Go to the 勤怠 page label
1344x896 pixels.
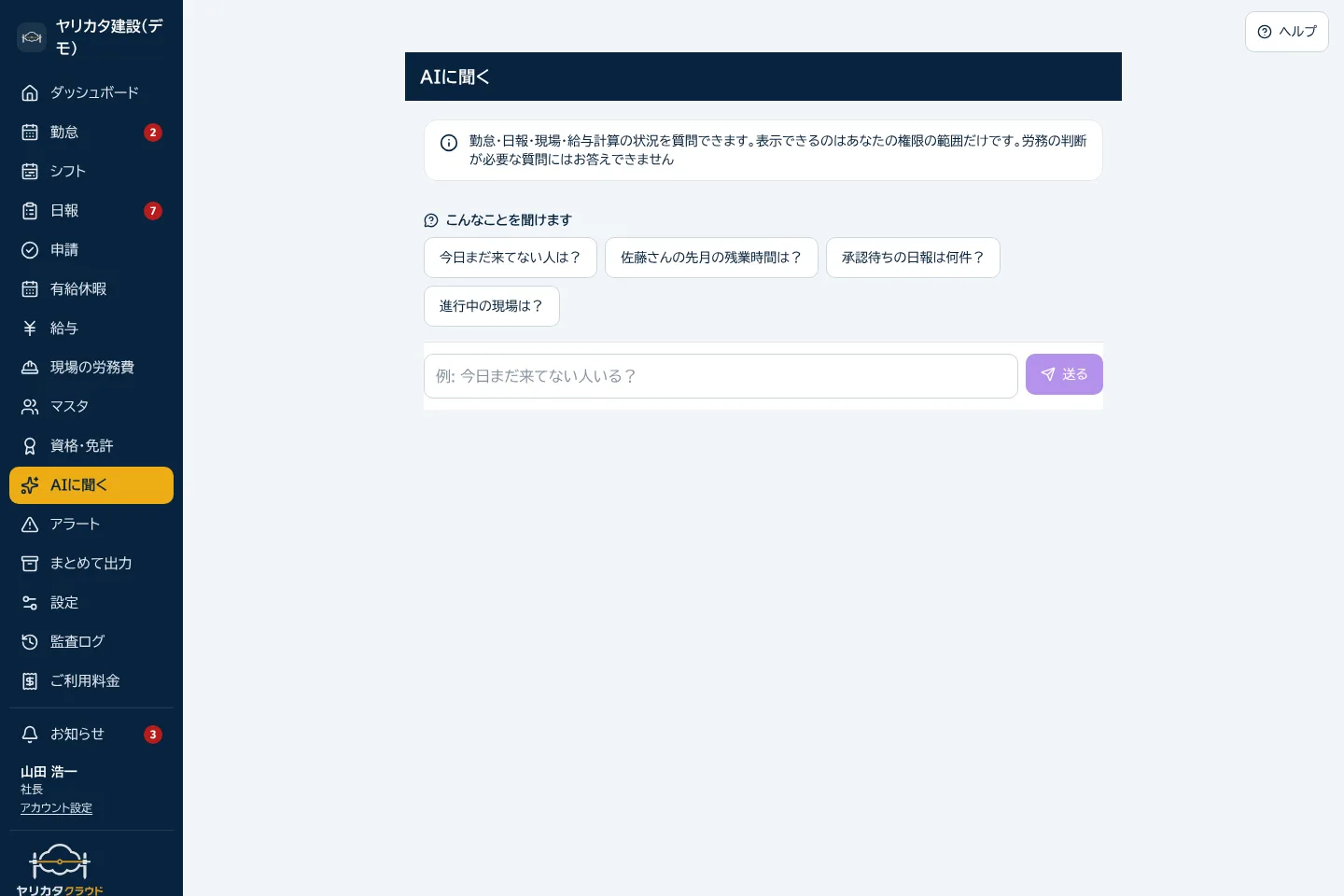[x=64, y=132]
